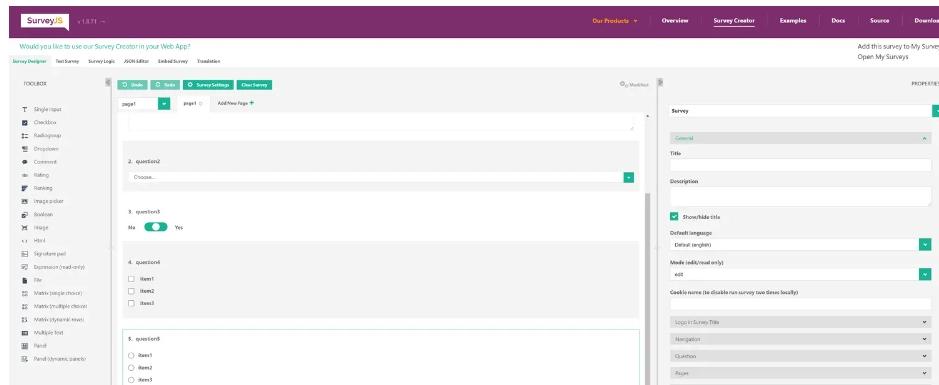Go to Overview in top navigation

point(675,21)
